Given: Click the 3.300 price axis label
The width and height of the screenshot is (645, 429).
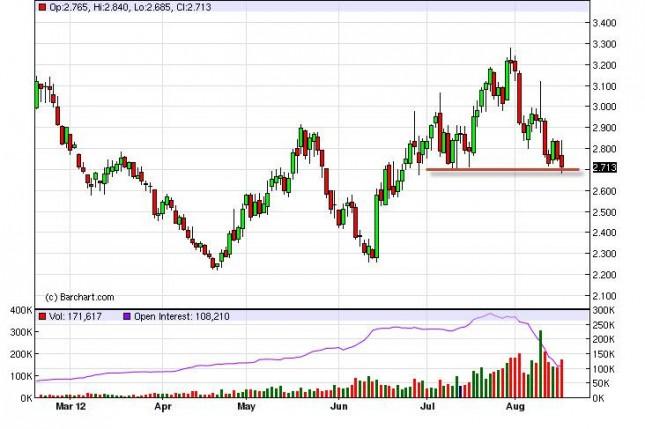Looking at the screenshot, I should pos(604,44).
